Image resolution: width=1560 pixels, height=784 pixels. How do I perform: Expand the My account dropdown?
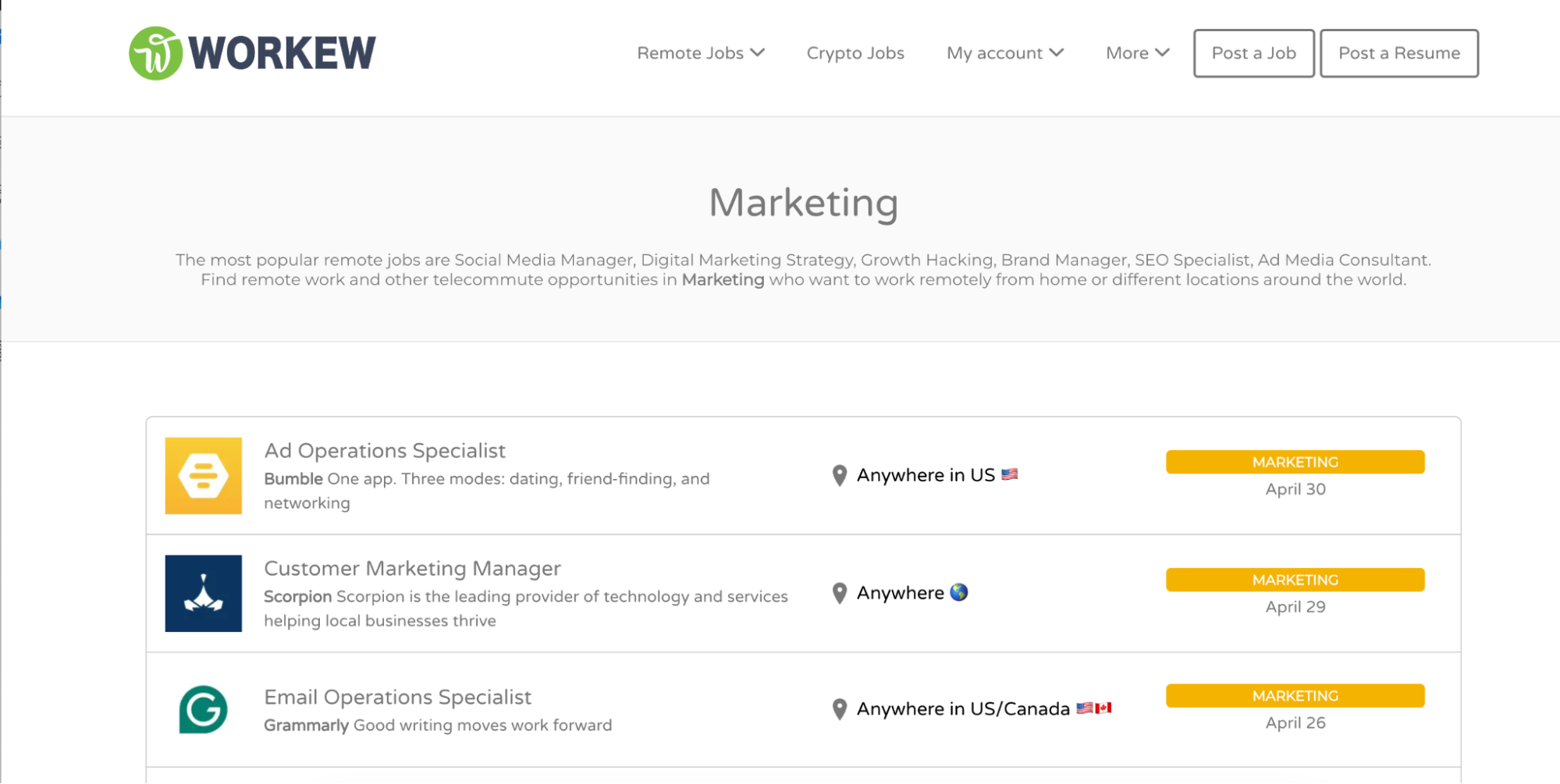[x=1005, y=53]
